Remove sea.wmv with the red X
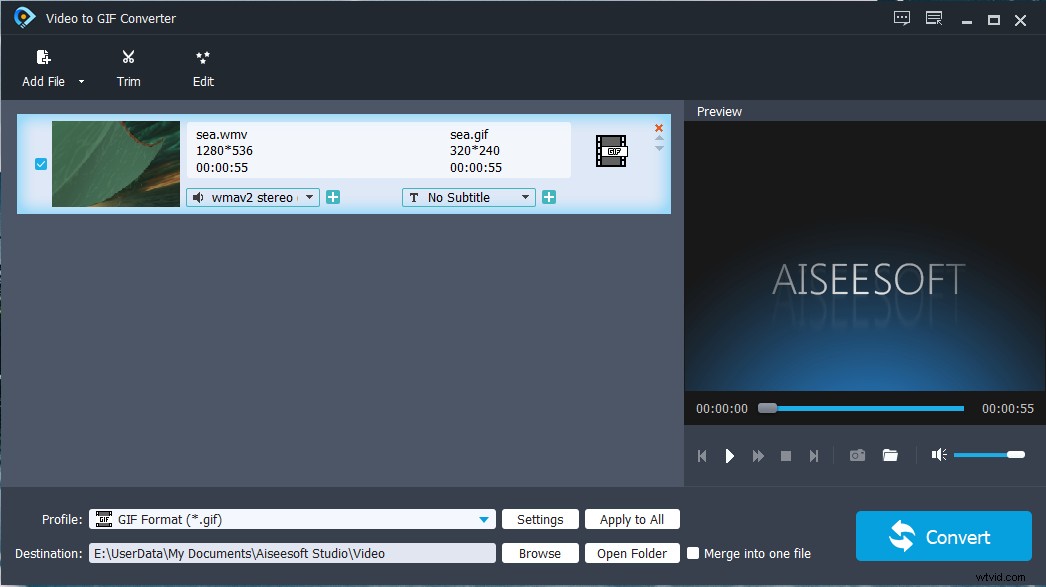Viewport: 1046px width, 587px height. (x=658, y=128)
